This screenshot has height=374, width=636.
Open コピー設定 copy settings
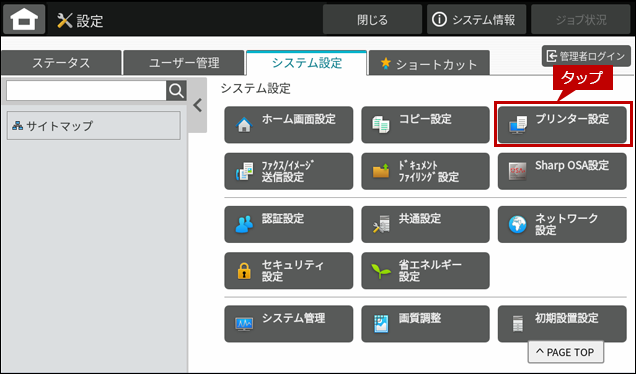(x=425, y=125)
